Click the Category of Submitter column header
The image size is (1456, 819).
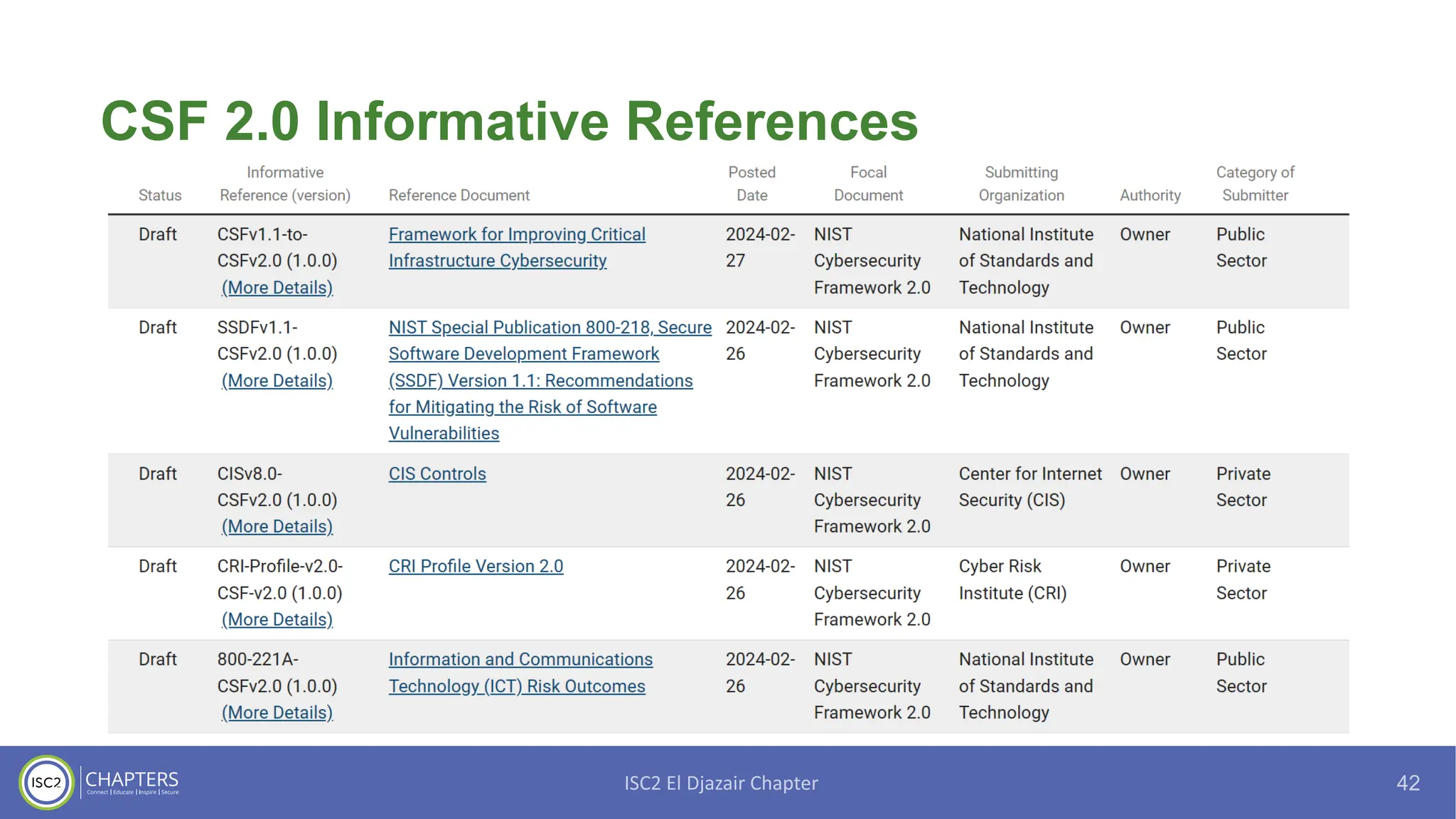[1255, 184]
